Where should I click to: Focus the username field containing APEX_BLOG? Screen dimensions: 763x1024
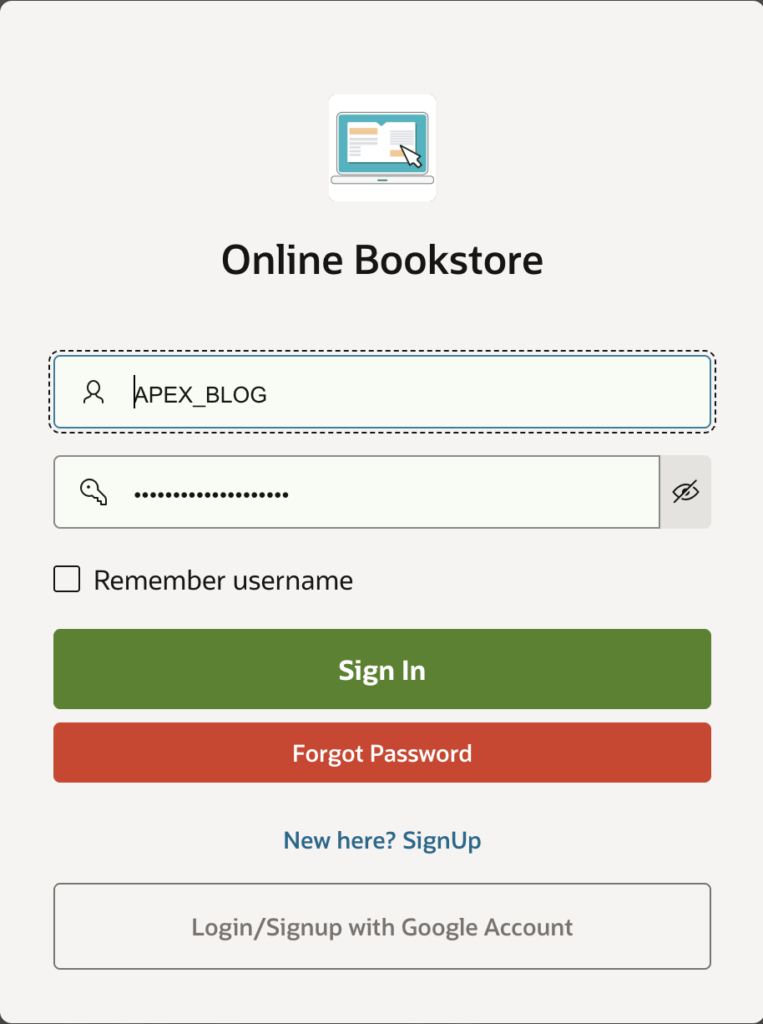[382, 392]
